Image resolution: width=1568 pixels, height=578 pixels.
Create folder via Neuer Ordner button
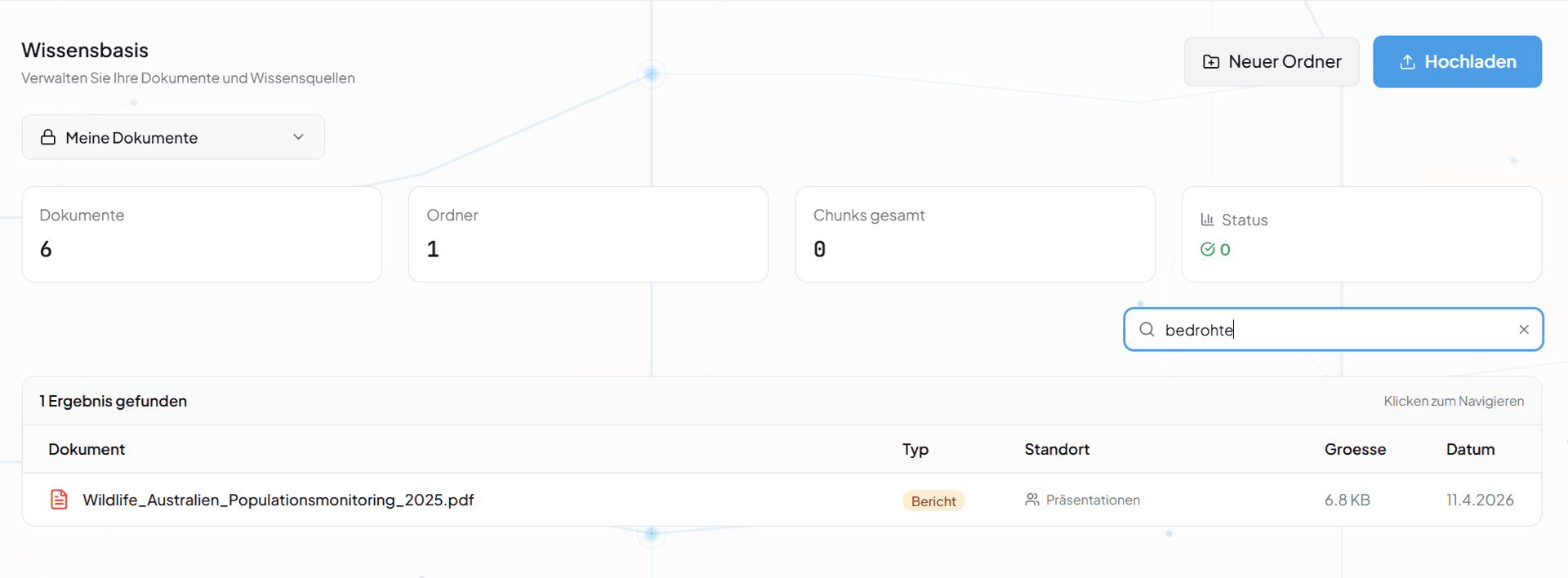(1272, 62)
